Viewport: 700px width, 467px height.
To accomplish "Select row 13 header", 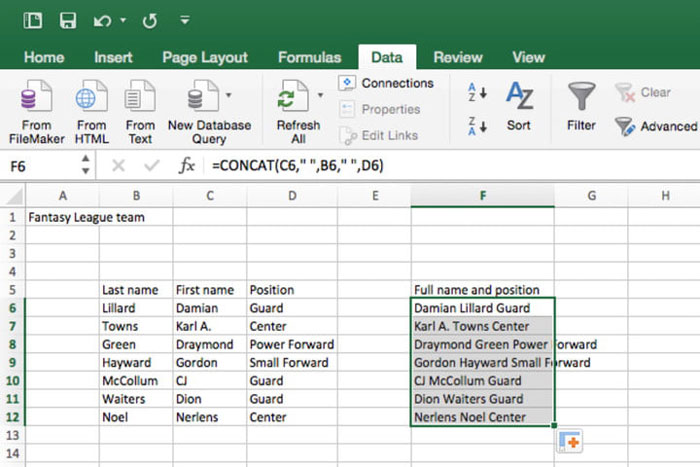I will (12, 435).
